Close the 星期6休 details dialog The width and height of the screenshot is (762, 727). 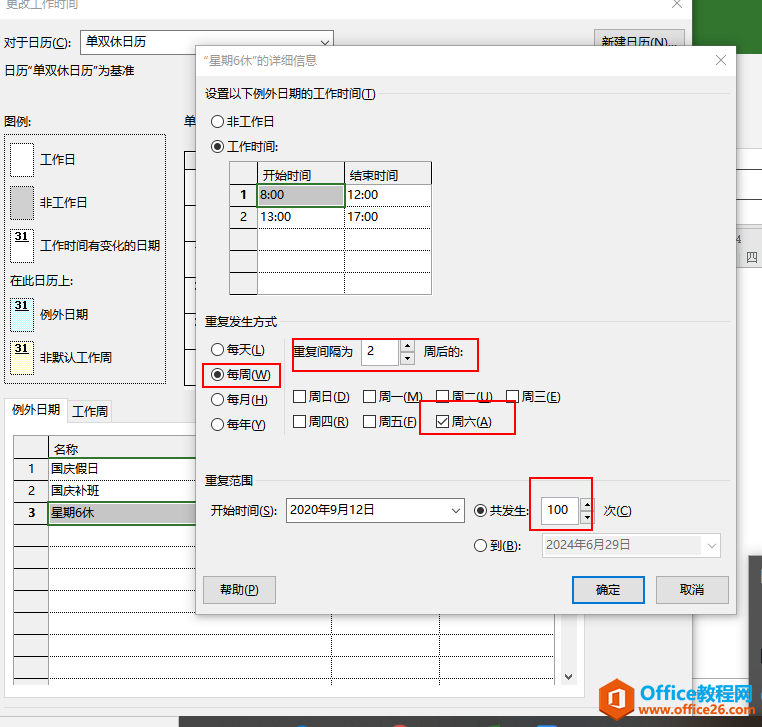pos(718,60)
